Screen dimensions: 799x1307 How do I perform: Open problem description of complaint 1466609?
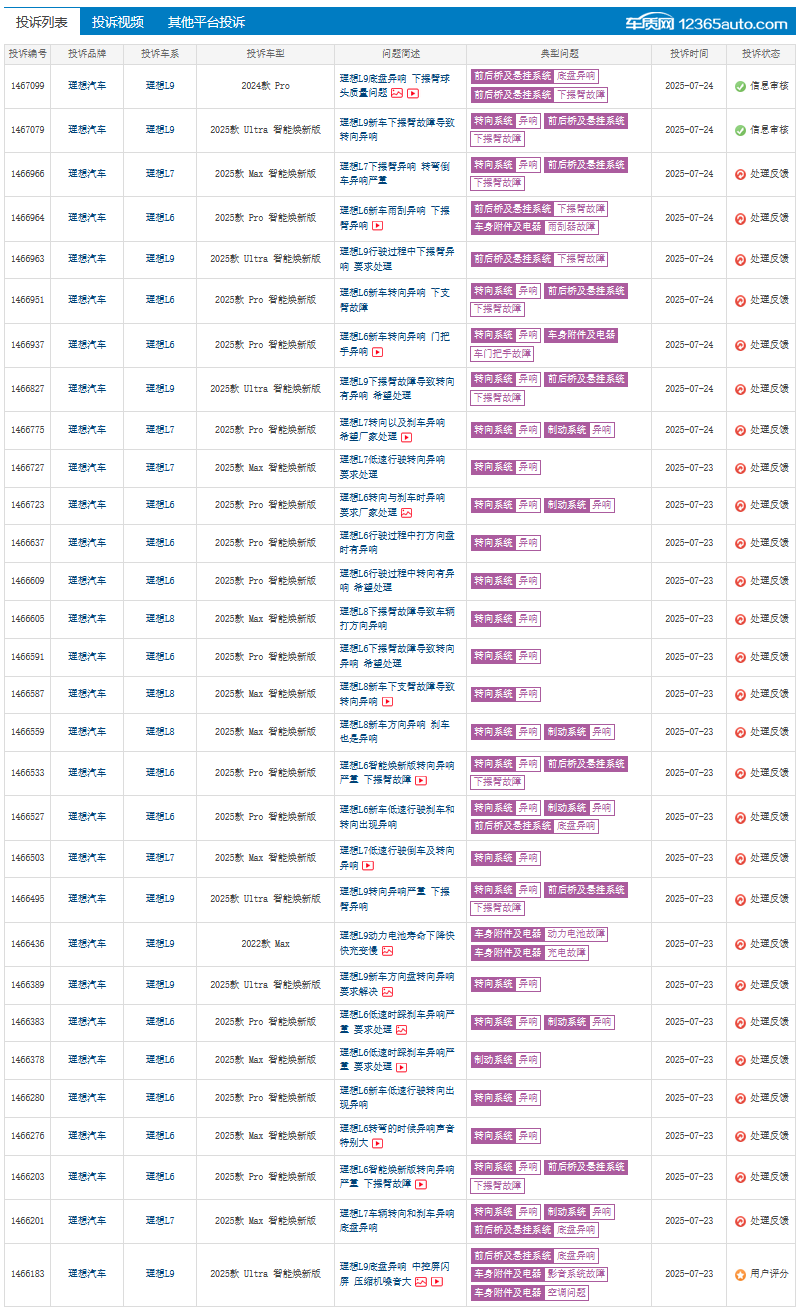[397, 581]
